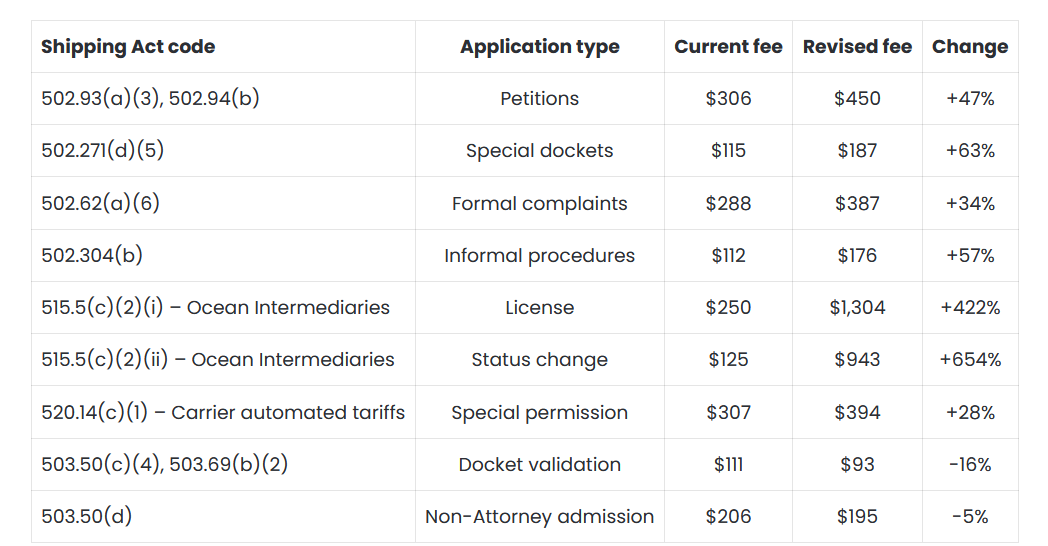
Task: Select the Revised fee header cell
Action: tap(857, 47)
